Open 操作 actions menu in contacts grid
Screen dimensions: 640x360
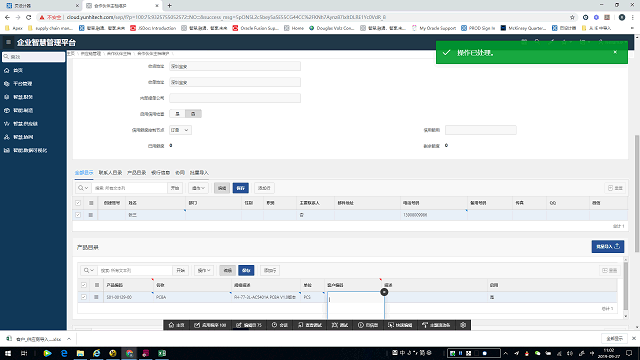tap(198, 188)
